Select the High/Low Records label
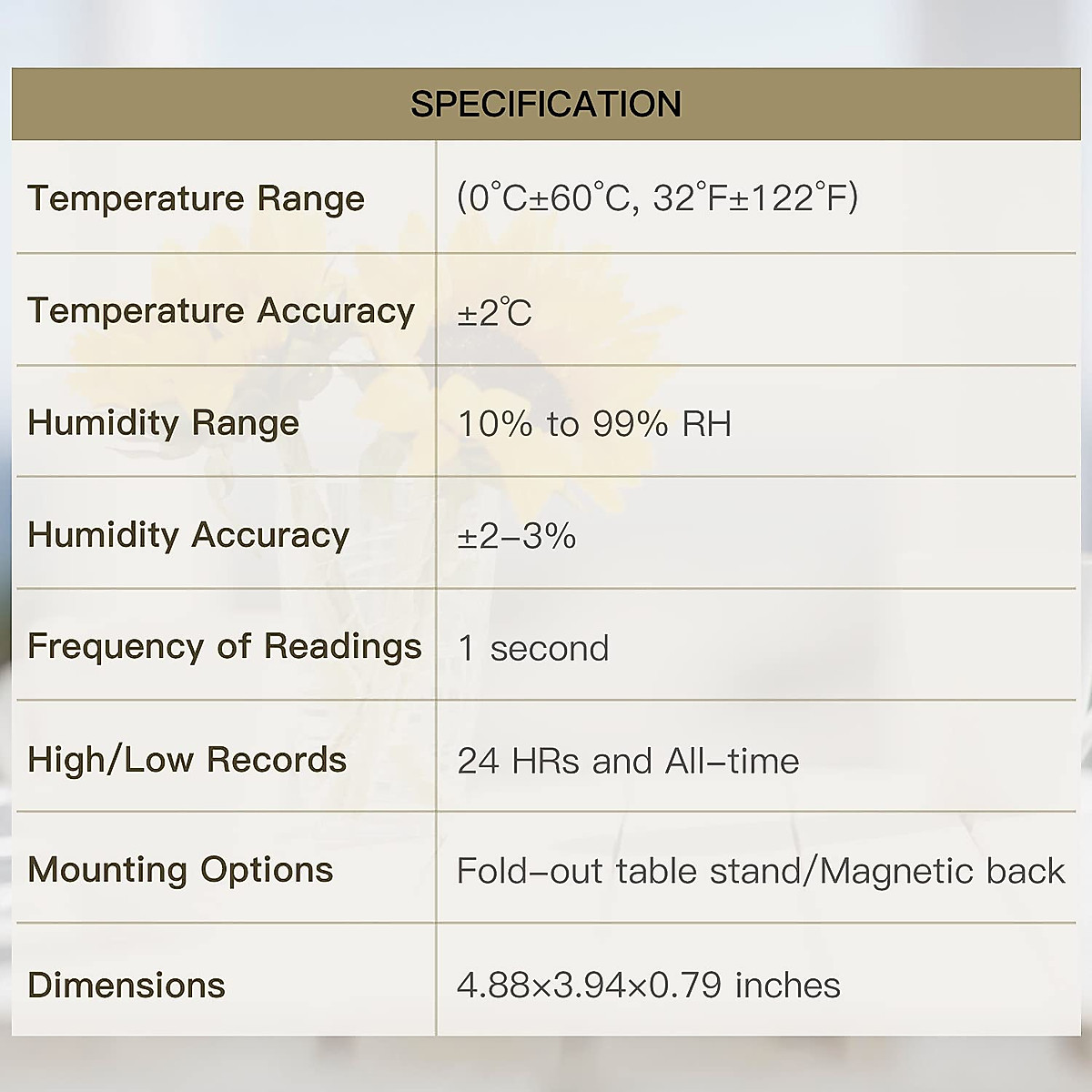Viewport: 1092px width, 1092px height. [x=187, y=760]
